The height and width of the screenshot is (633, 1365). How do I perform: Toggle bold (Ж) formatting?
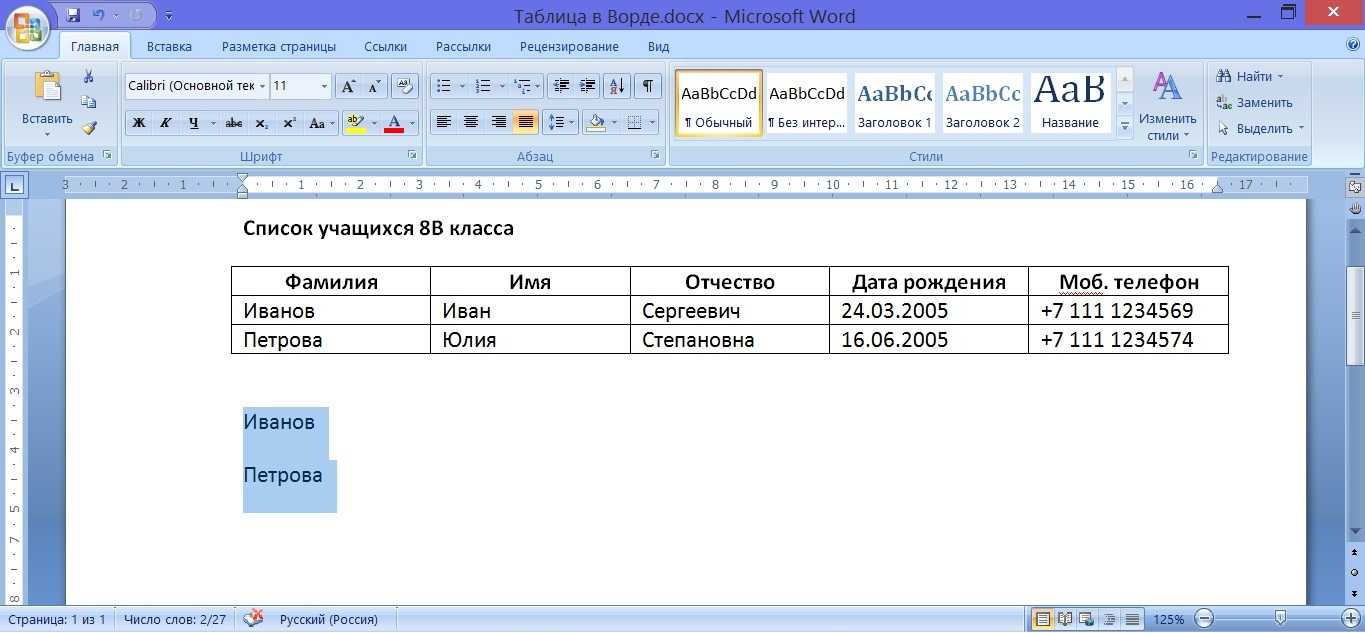point(139,124)
